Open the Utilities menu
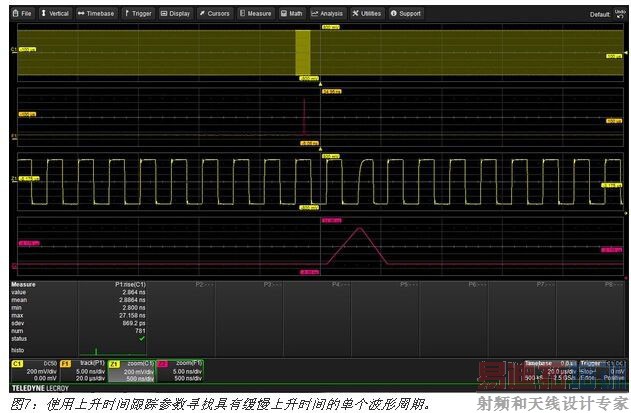 point(367,13)
